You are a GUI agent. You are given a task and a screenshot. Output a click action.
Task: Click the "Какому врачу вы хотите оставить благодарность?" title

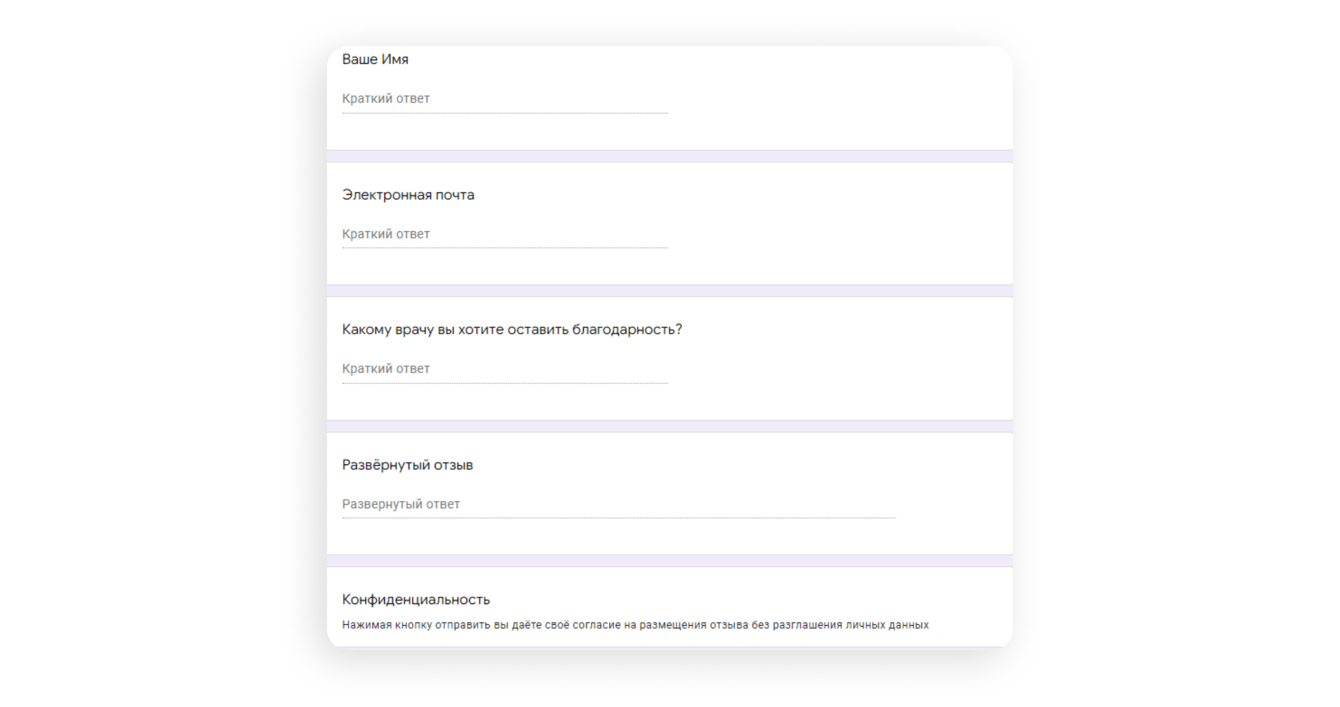(512, 330)
